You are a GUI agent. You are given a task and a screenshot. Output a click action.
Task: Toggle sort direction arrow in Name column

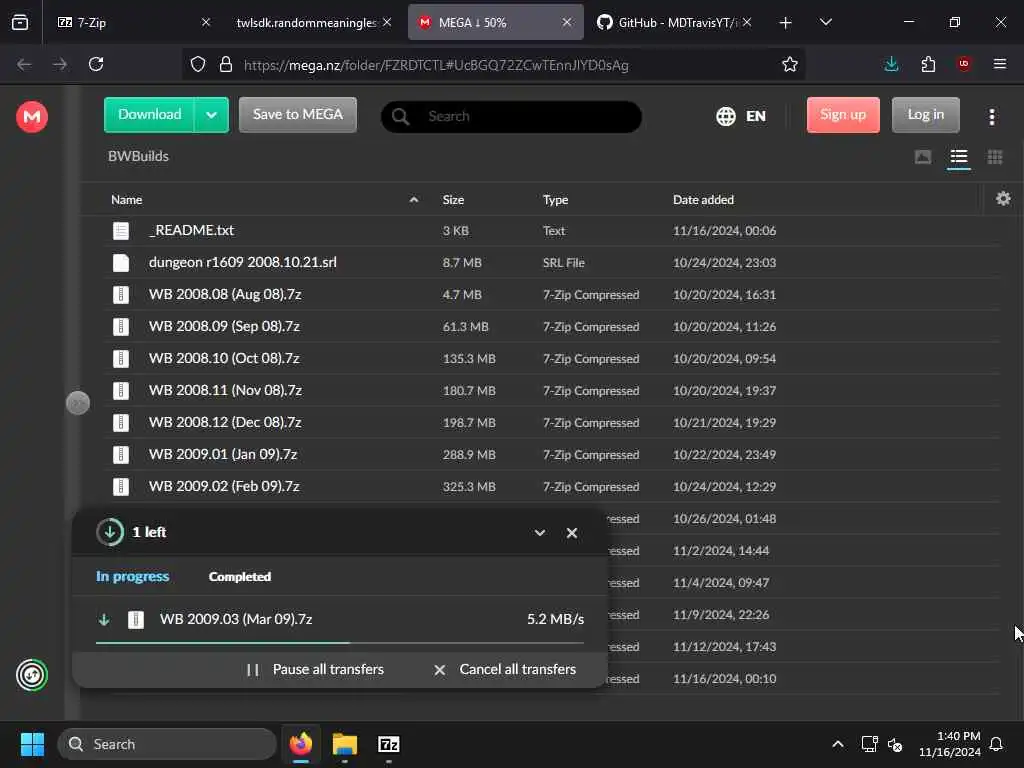pos(413,200)
